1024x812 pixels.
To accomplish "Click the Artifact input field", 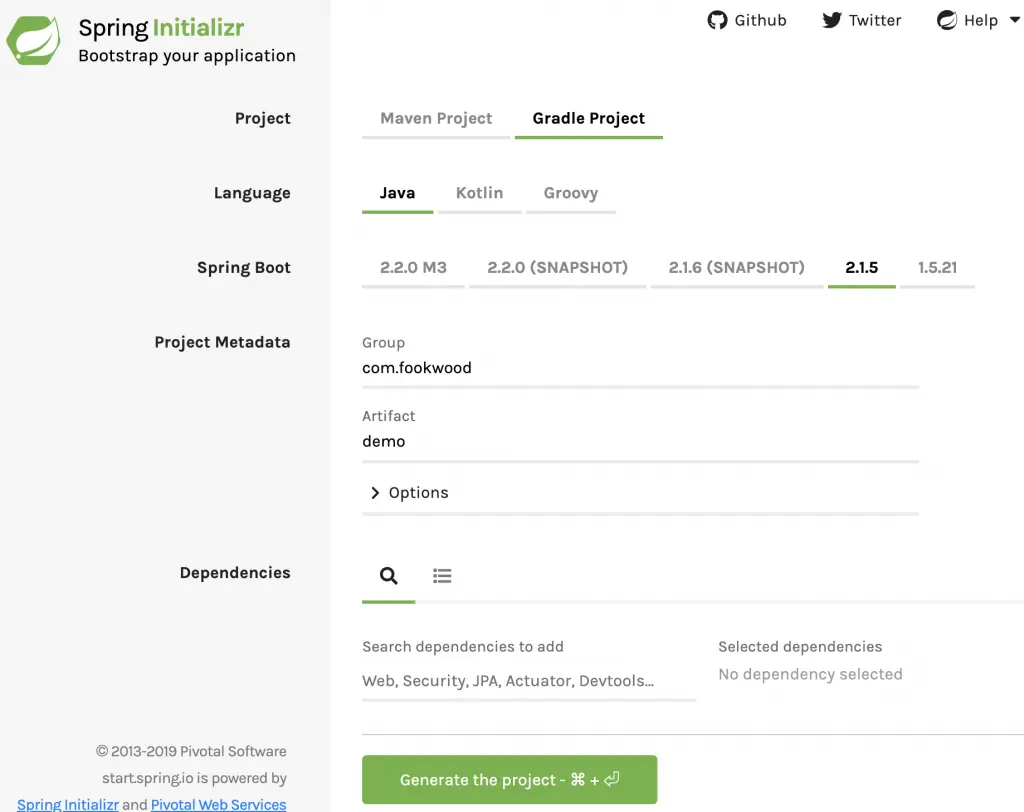I will click(640, 442).
